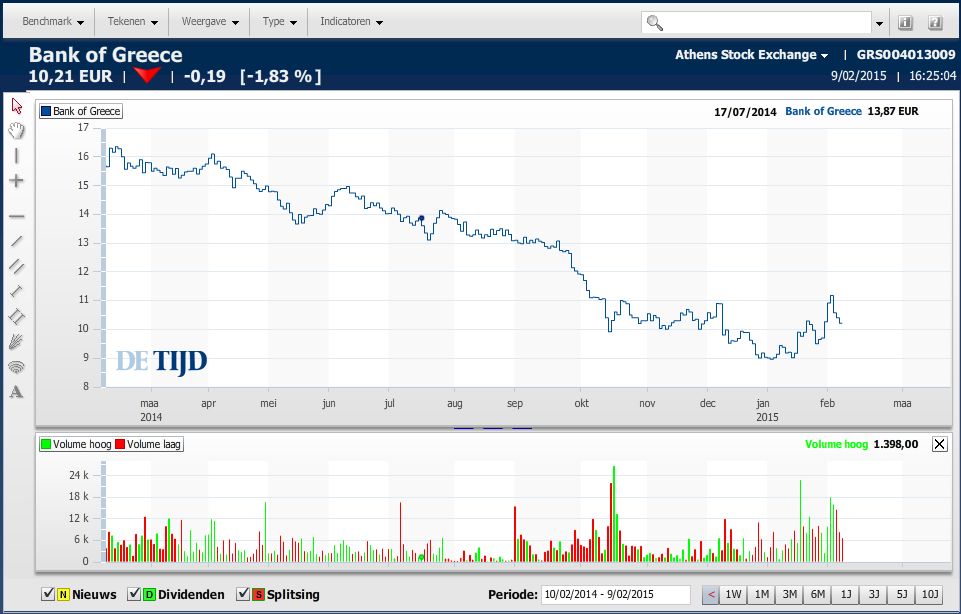The width and height of the screenshot is (961, 614).
Task: Toggle the Dividenden checkbox
Action: click(x=129, y=595)
